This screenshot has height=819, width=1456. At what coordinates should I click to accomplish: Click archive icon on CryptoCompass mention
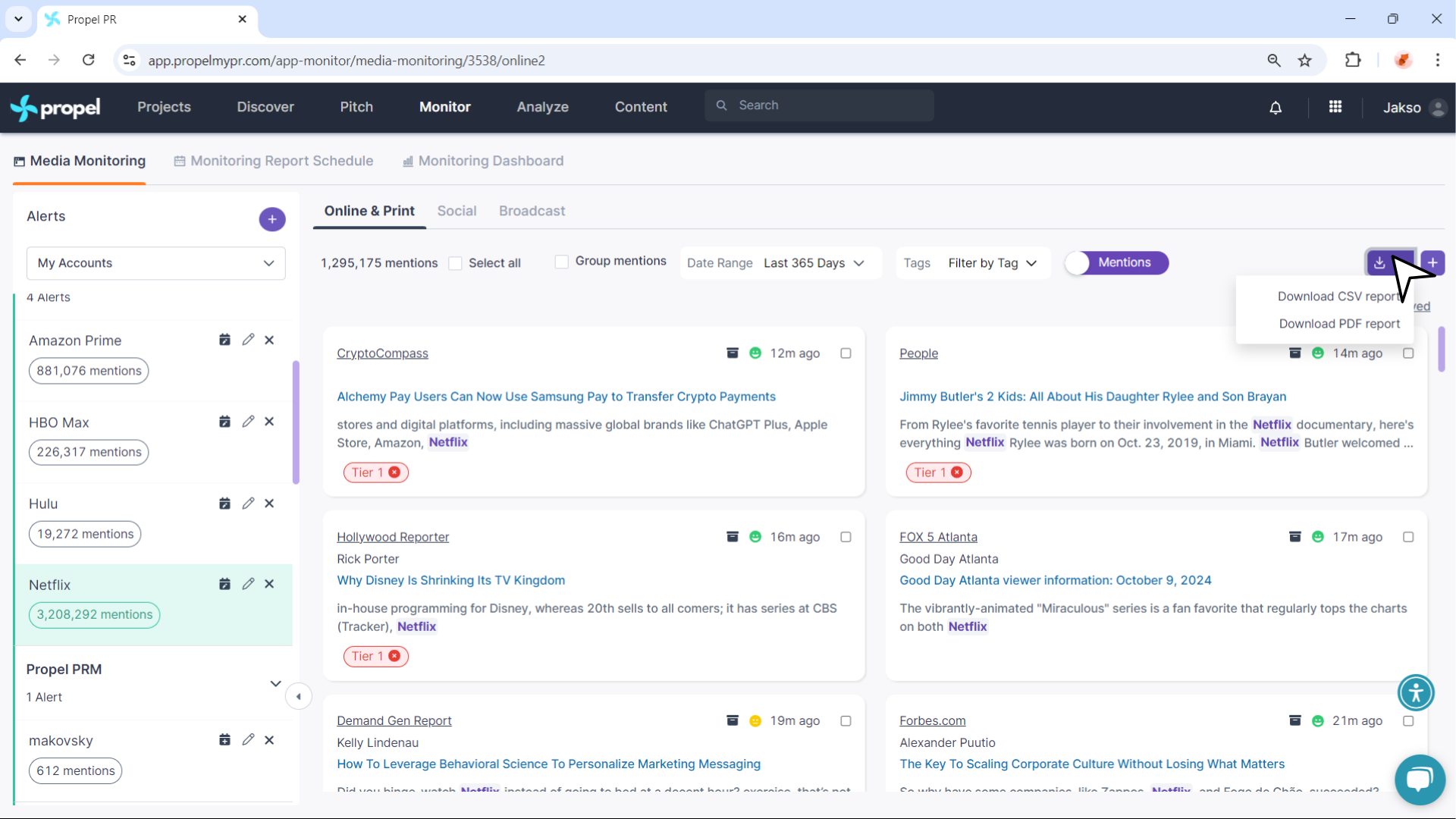[x=733, y=353]
